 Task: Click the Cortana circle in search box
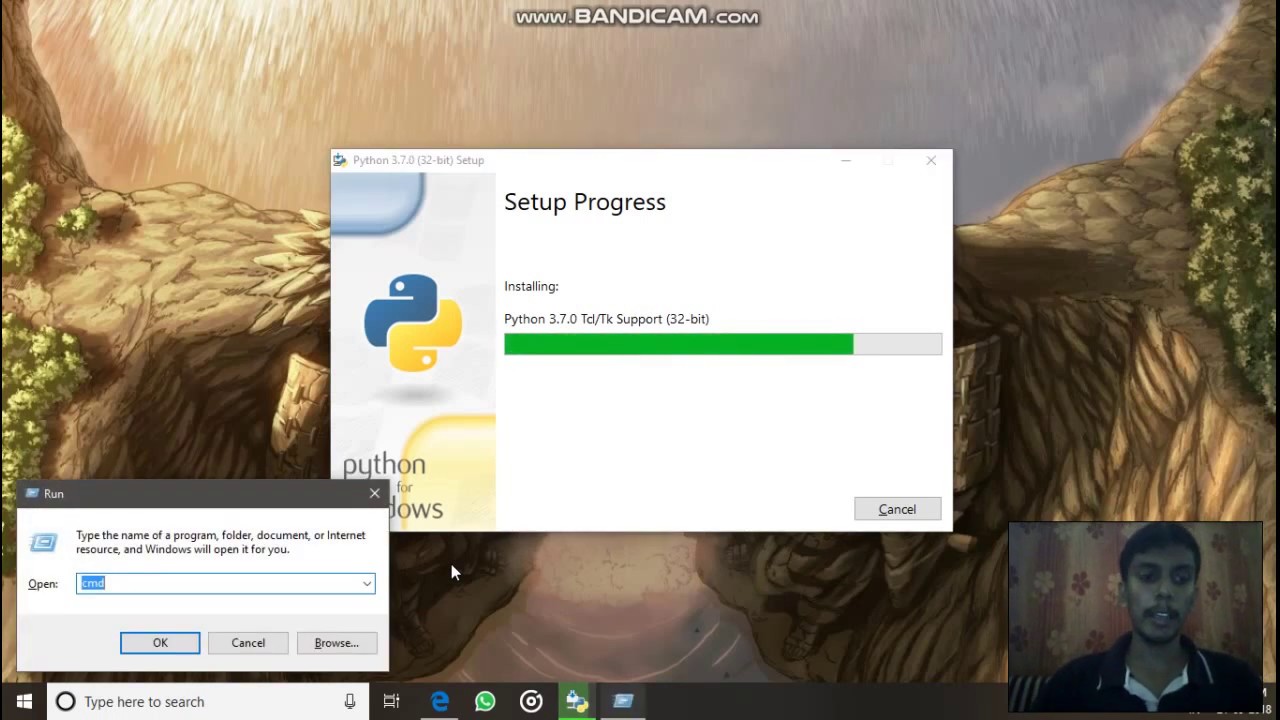coord(65,701)
